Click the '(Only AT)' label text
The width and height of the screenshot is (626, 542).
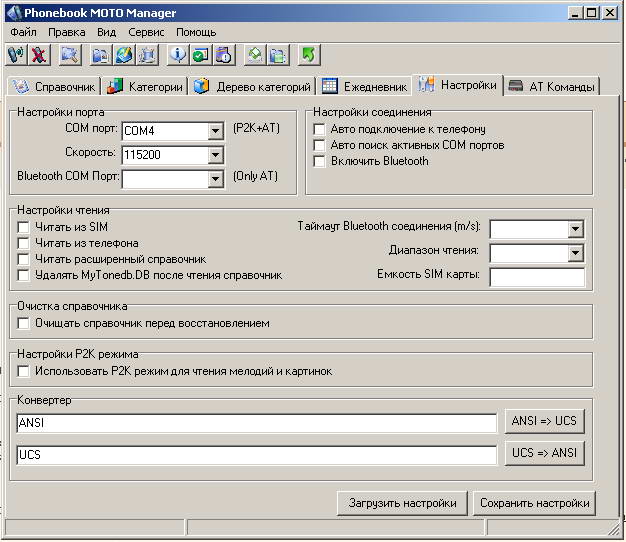(256, 176)
